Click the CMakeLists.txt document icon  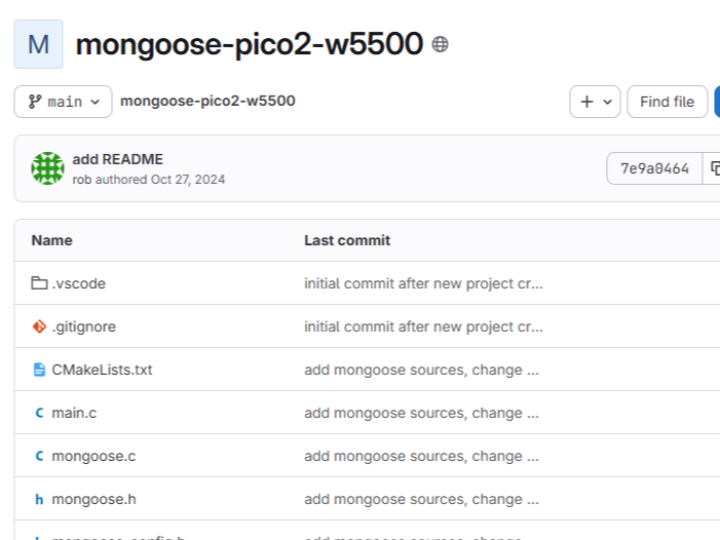(40, 370)
